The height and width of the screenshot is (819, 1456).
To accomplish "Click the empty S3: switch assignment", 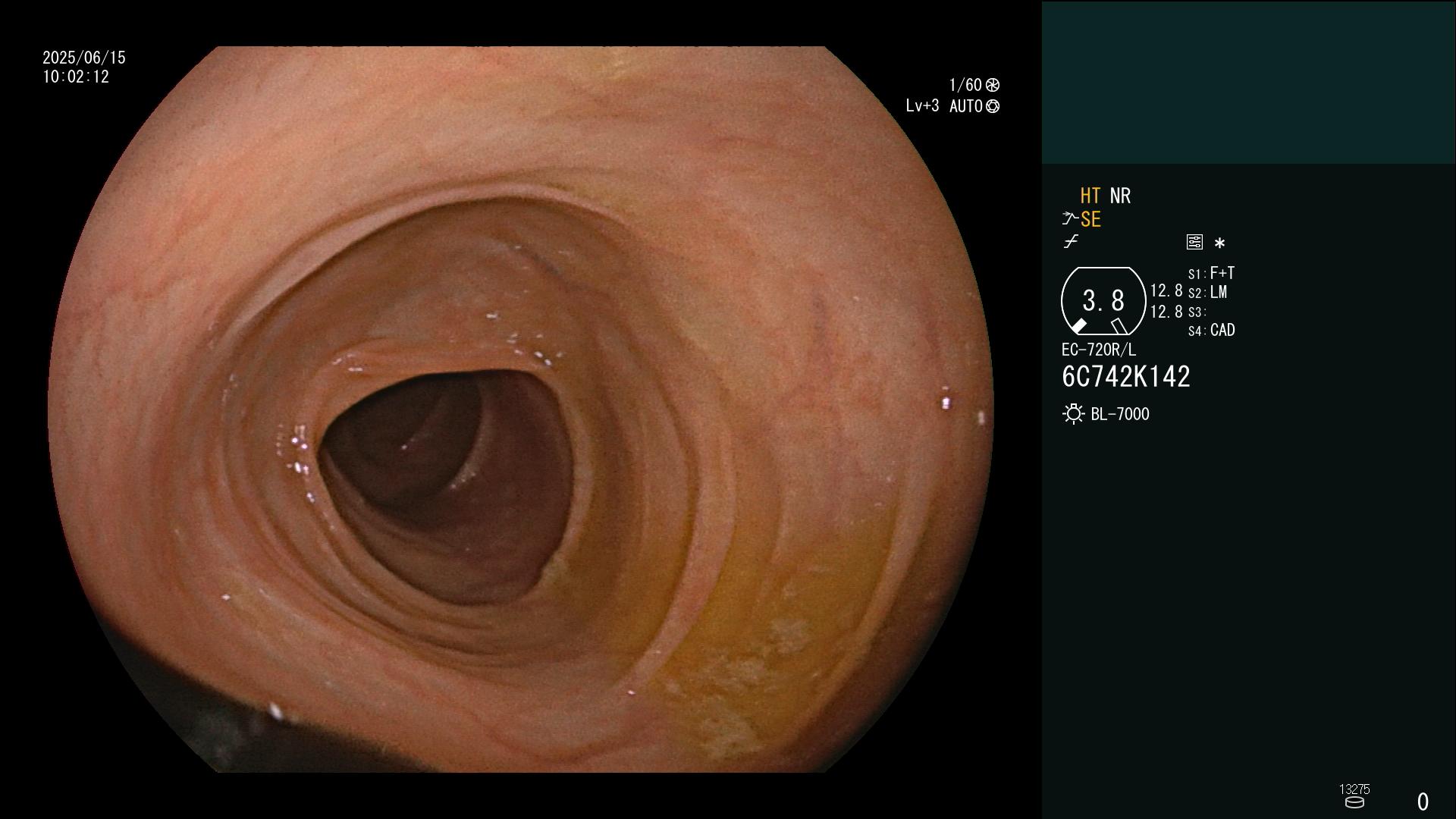I will pyautogui.click(x=1197, y=312).
